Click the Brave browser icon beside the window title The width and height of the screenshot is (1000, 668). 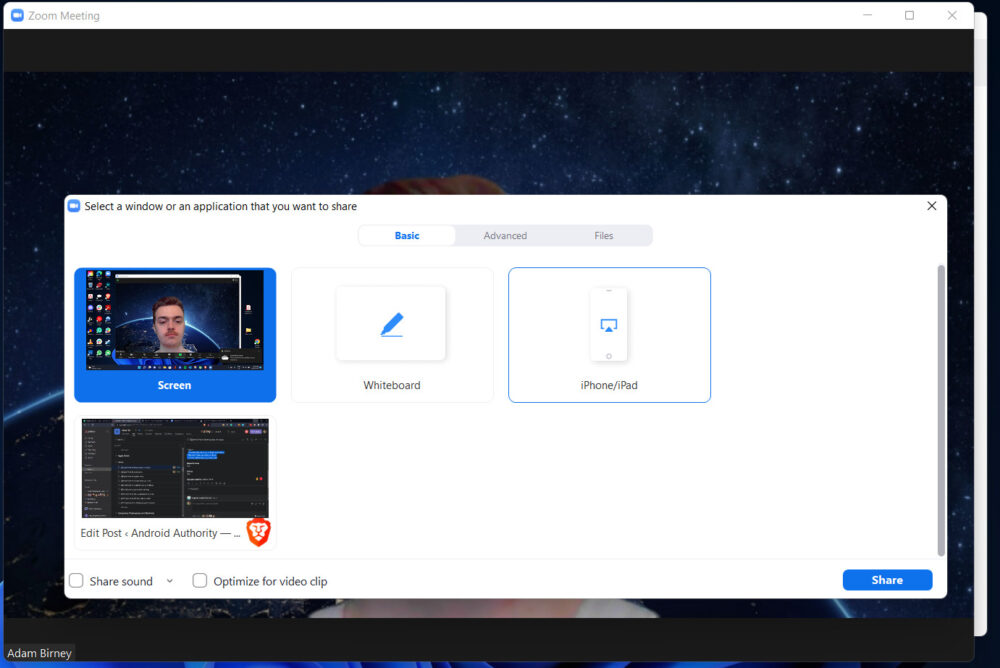point(258,532)
